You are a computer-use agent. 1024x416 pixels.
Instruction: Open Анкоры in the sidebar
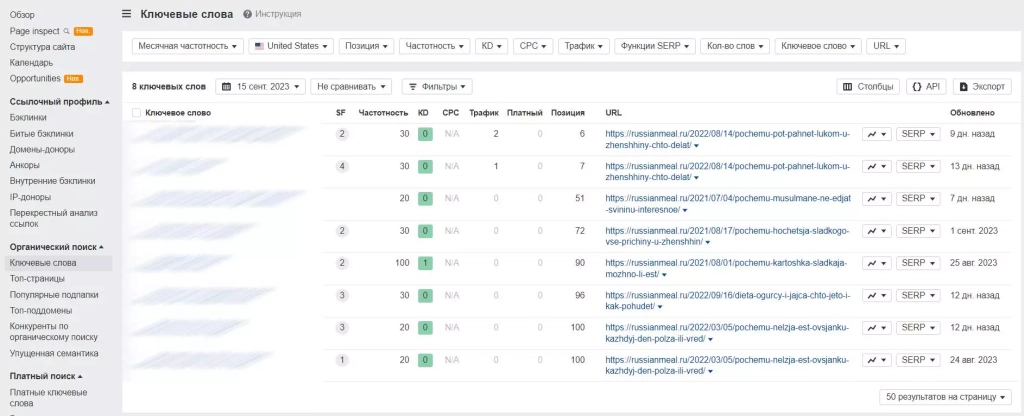tap(25, 165)
